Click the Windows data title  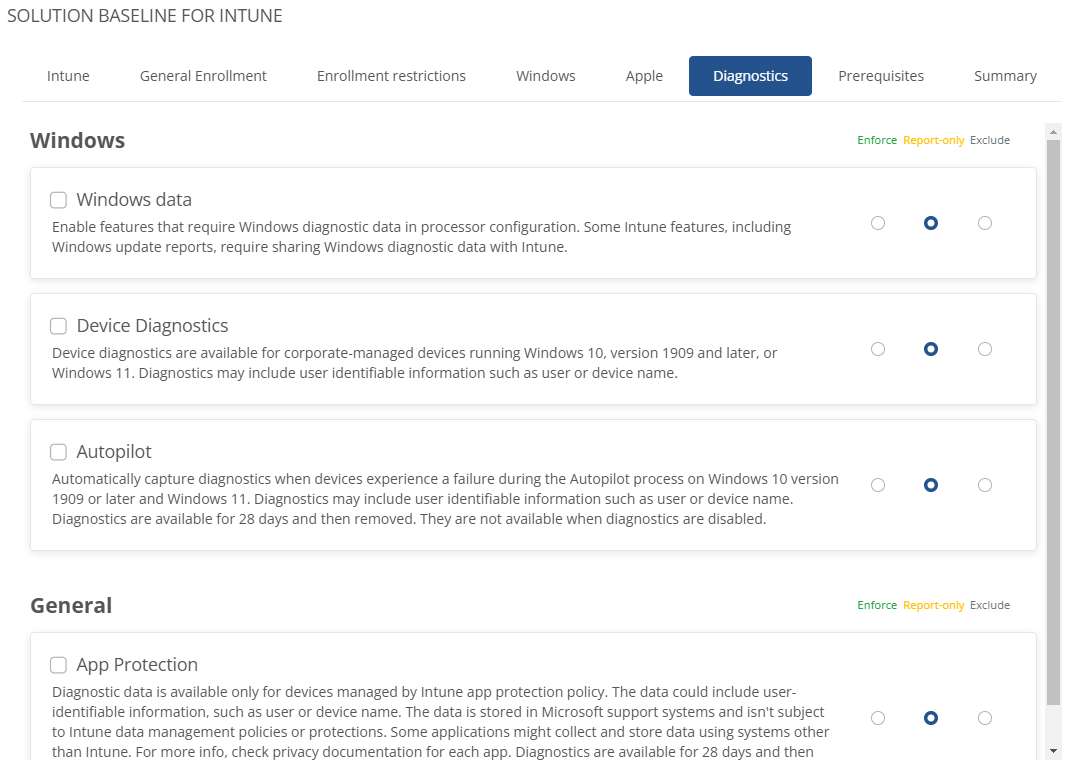[x=134, y=200]
